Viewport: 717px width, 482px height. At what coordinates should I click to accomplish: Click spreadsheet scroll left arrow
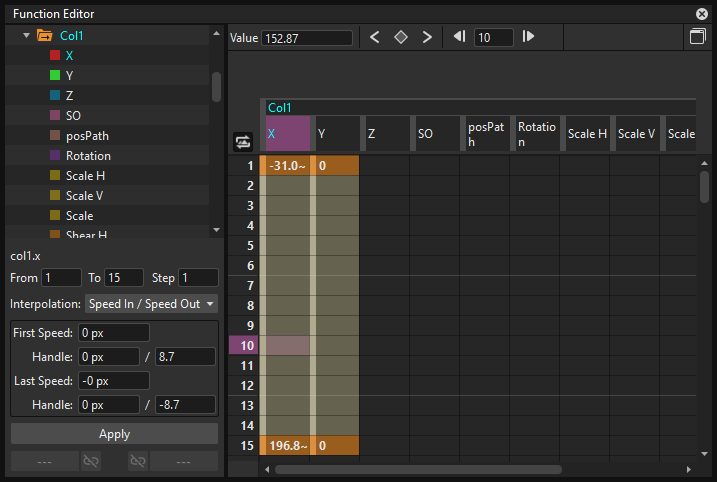tap(267, 469)
